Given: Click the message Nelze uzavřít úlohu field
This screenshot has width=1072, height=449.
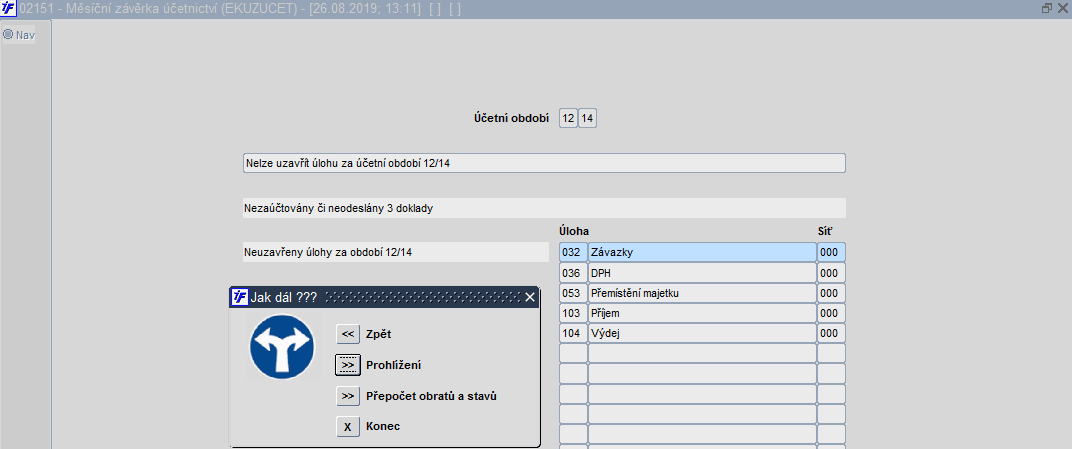Looking at the screenshot, I should point(544,163).
